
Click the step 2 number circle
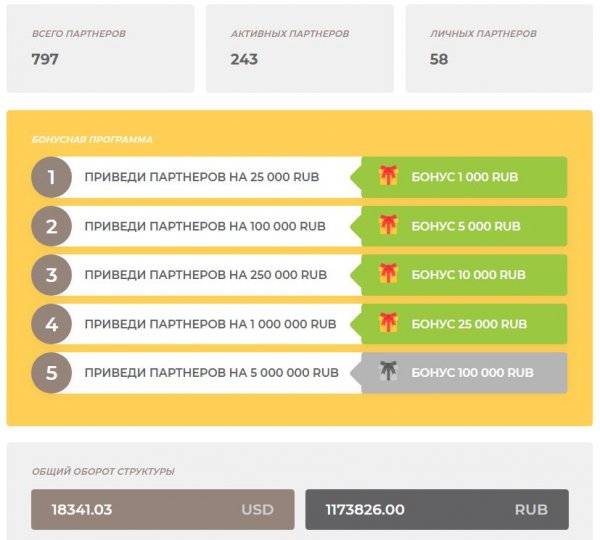pyautogui.click(x=51, y=226)
